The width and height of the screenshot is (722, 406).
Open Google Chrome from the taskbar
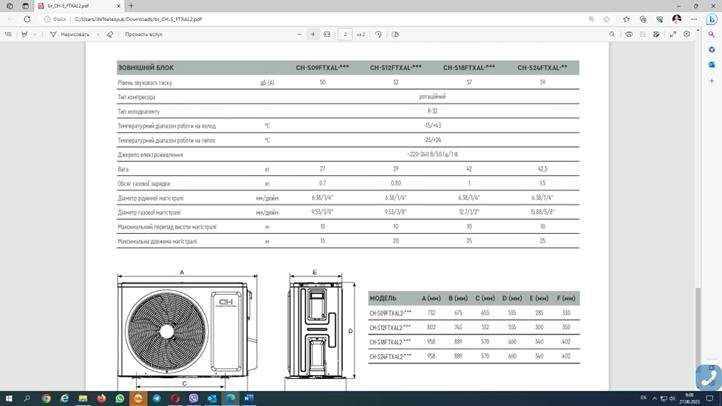(46, 399)
